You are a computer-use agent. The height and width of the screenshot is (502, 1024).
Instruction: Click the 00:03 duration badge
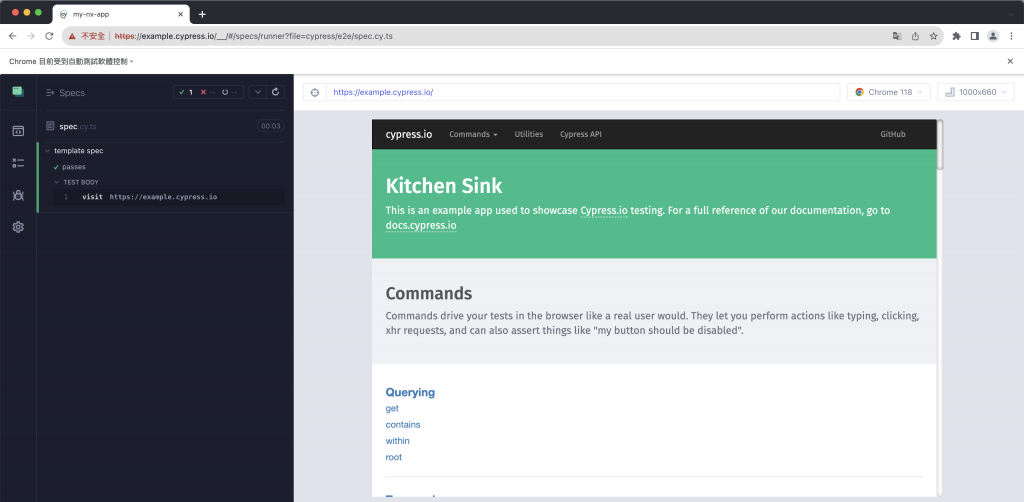pyautogui.click(x=270, y=126)
